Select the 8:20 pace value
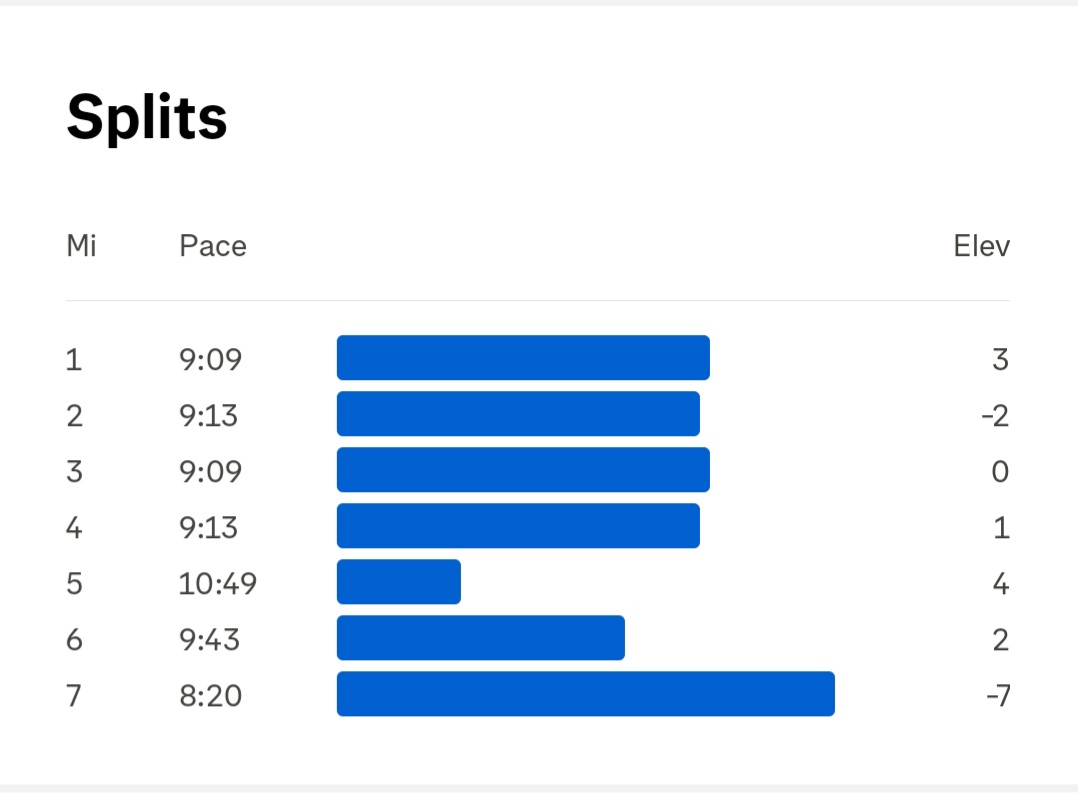Viewport: 1078px width, 809px height. click(x=210, y=695)
